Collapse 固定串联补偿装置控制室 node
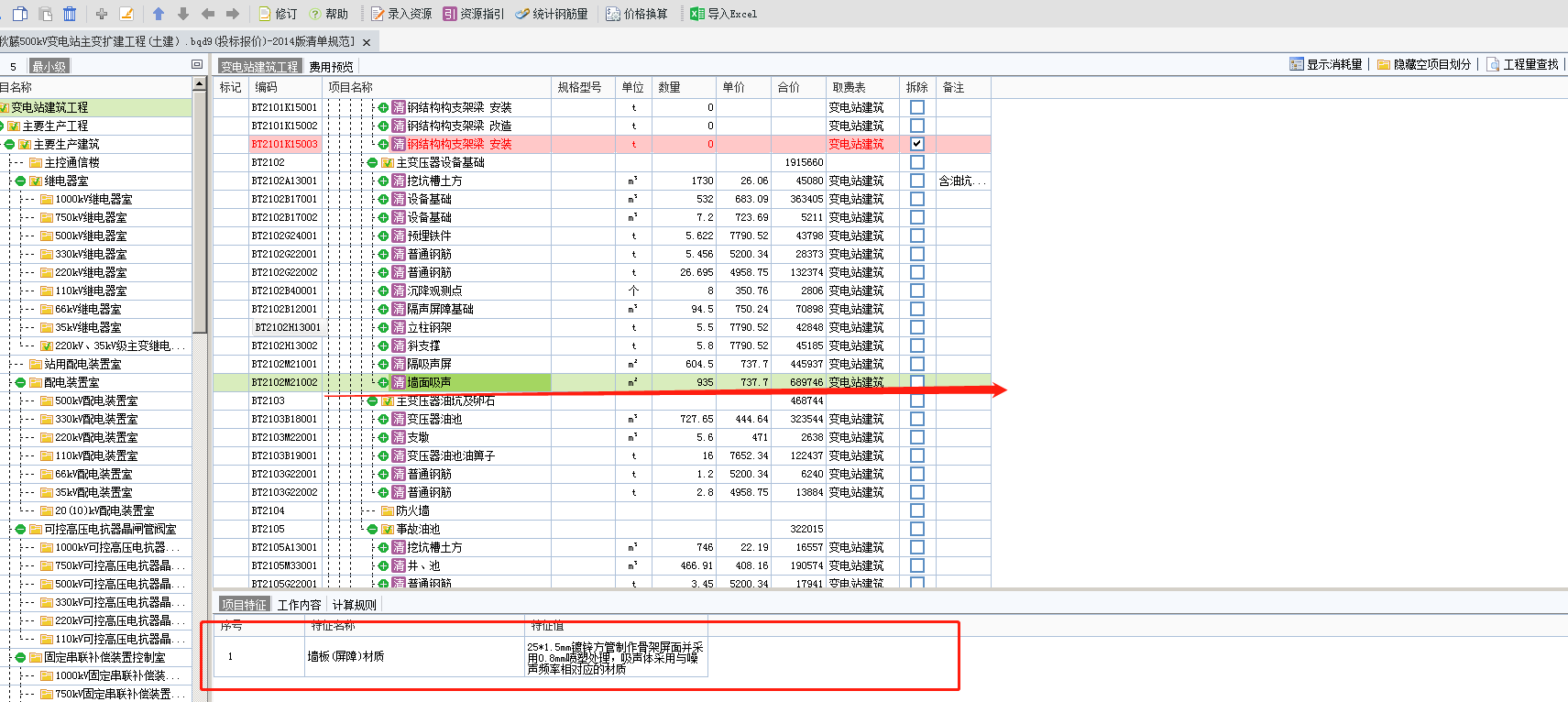 click(20, 657)
